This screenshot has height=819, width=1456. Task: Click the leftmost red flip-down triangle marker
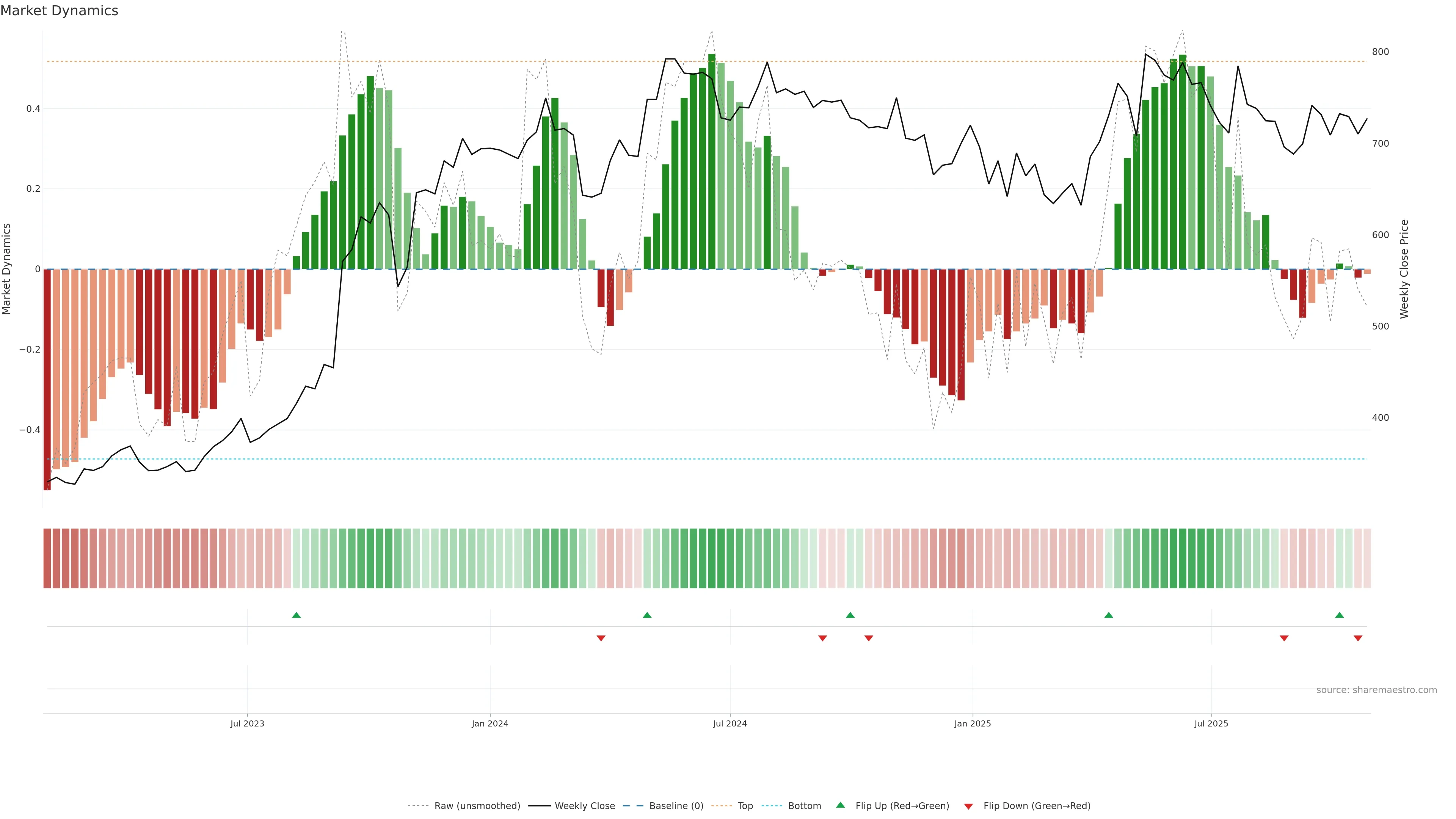[601, 638]
